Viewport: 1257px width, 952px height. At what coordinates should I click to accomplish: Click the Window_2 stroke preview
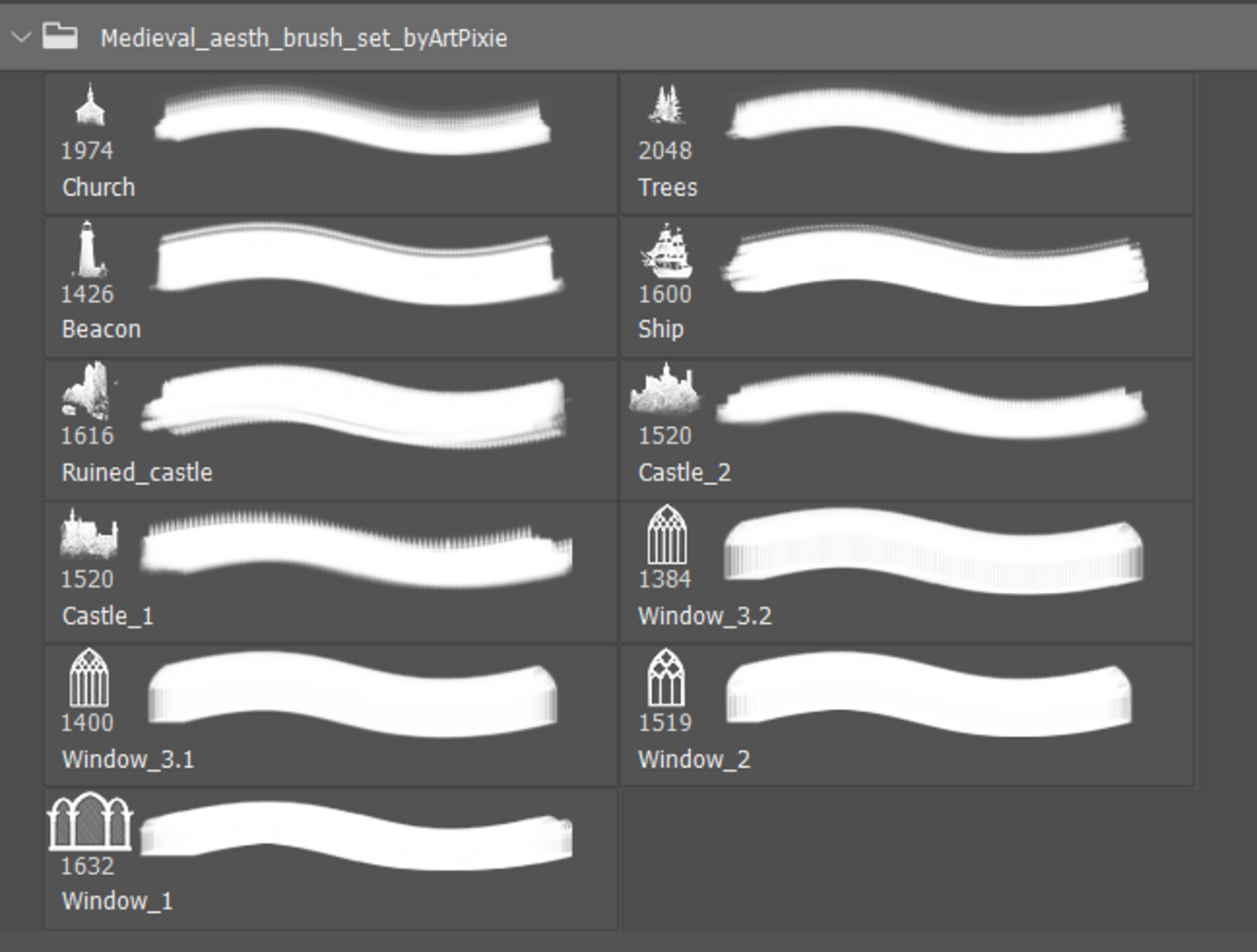tap(929, 694)
